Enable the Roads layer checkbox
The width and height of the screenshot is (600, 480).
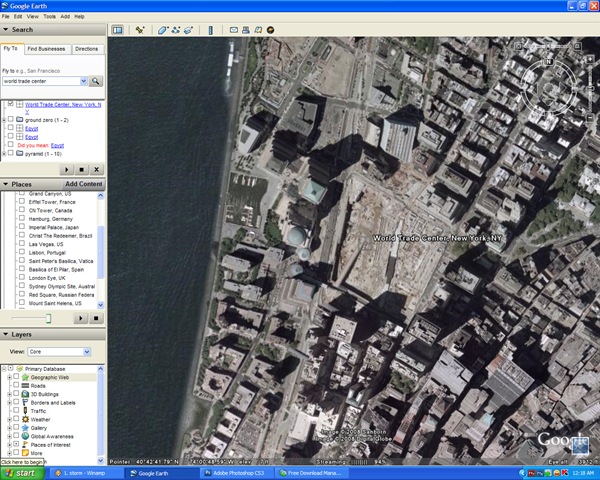click(16, 385)
